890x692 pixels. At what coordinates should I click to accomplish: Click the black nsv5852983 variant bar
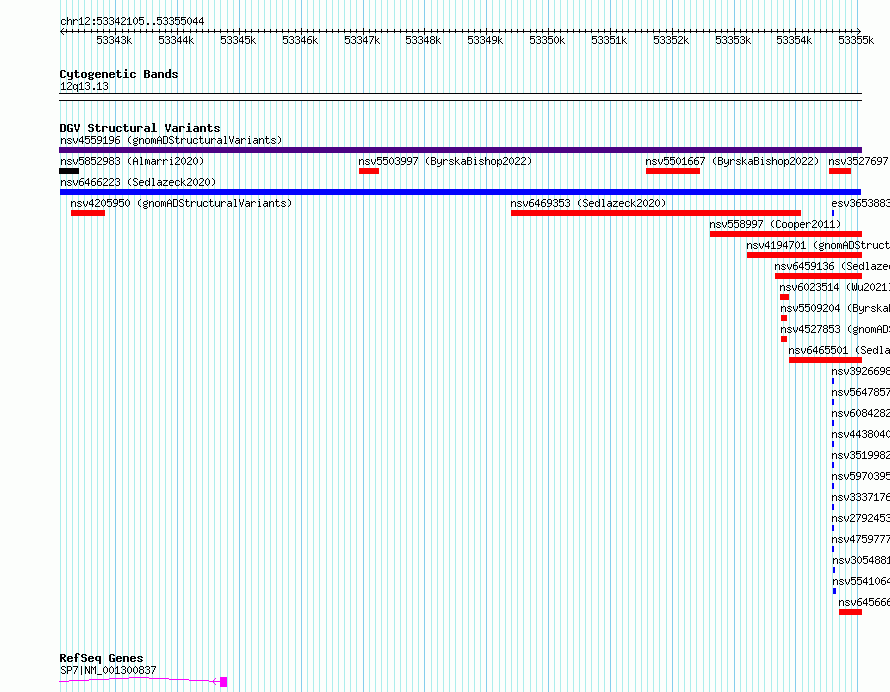click(x=69, y=171)
